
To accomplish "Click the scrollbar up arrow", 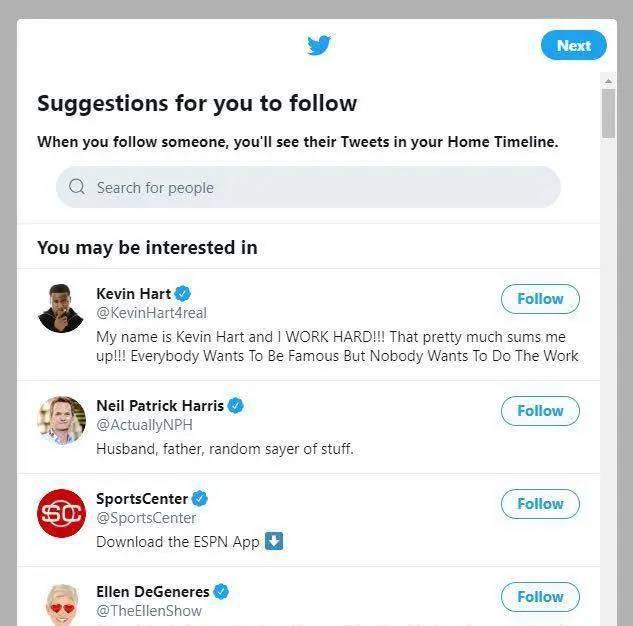I will [x=608, y=81].
